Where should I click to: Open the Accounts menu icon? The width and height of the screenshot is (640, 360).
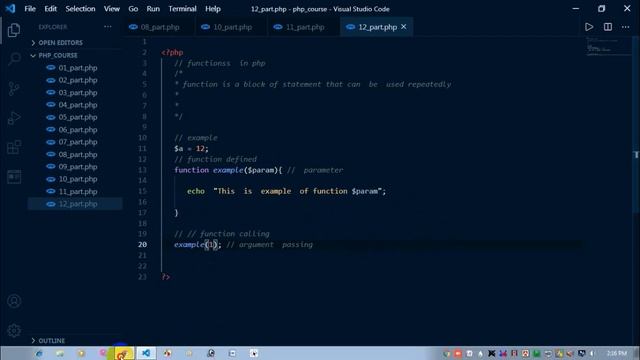coord(14,301)
